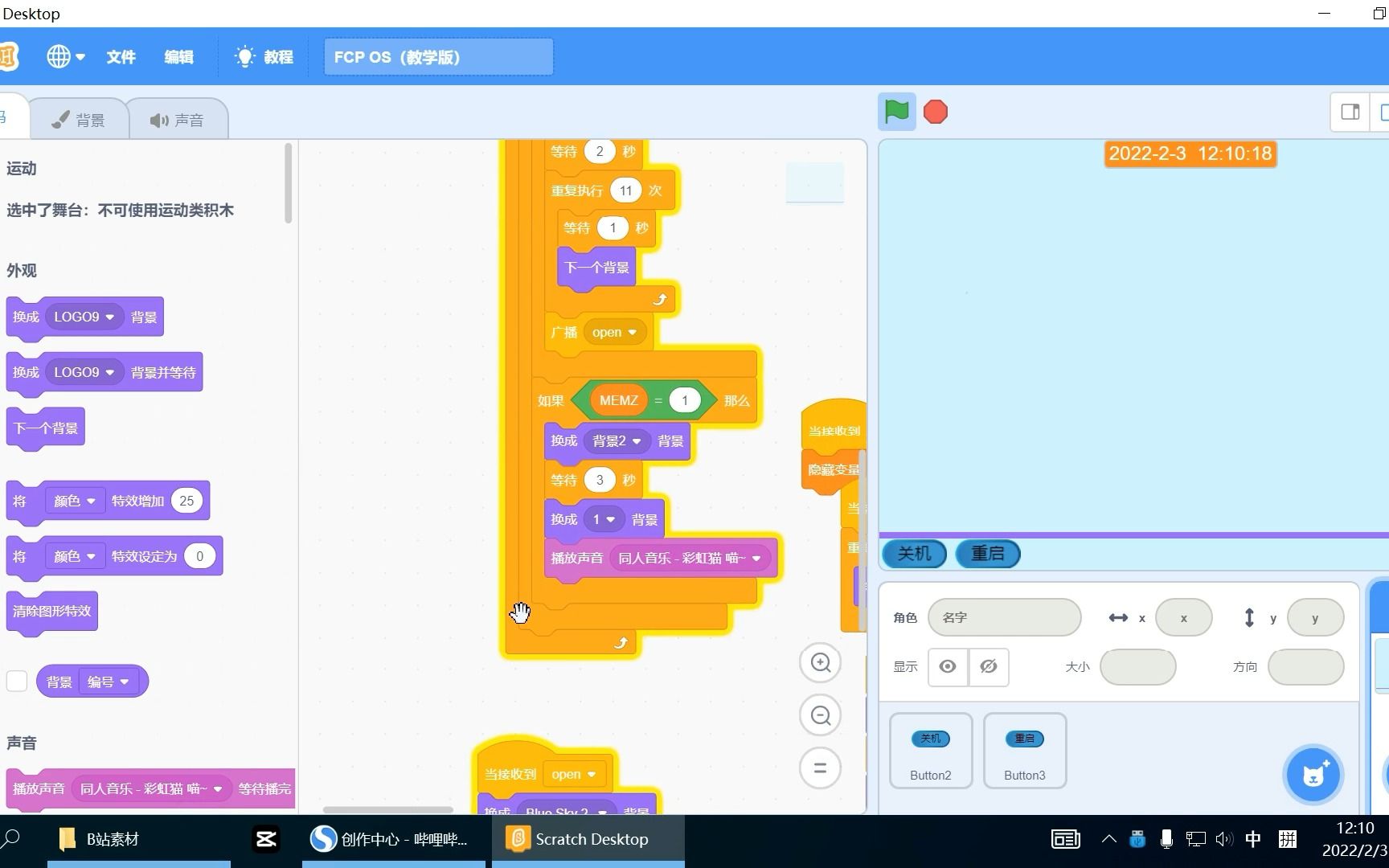This screenshot has width=1389, height=868.
Task: Open broadcast message 'open' dropdown
Action: (615, 332)
